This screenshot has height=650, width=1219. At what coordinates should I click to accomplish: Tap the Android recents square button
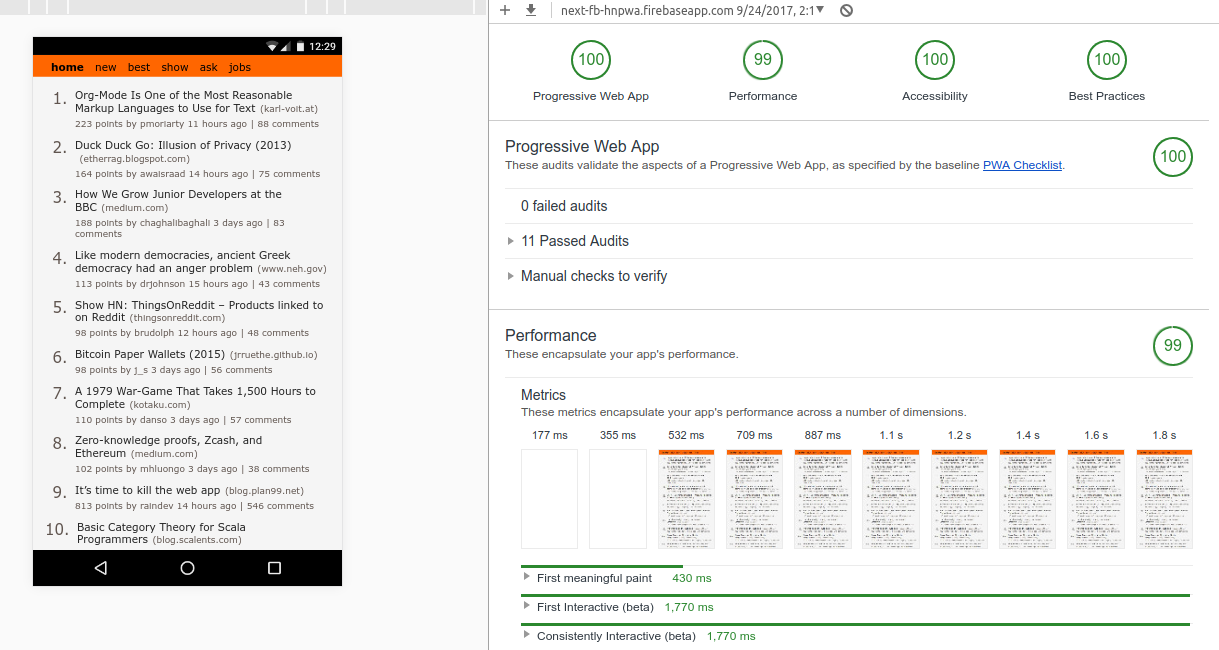pyautogui.click(x=275, y=568)
